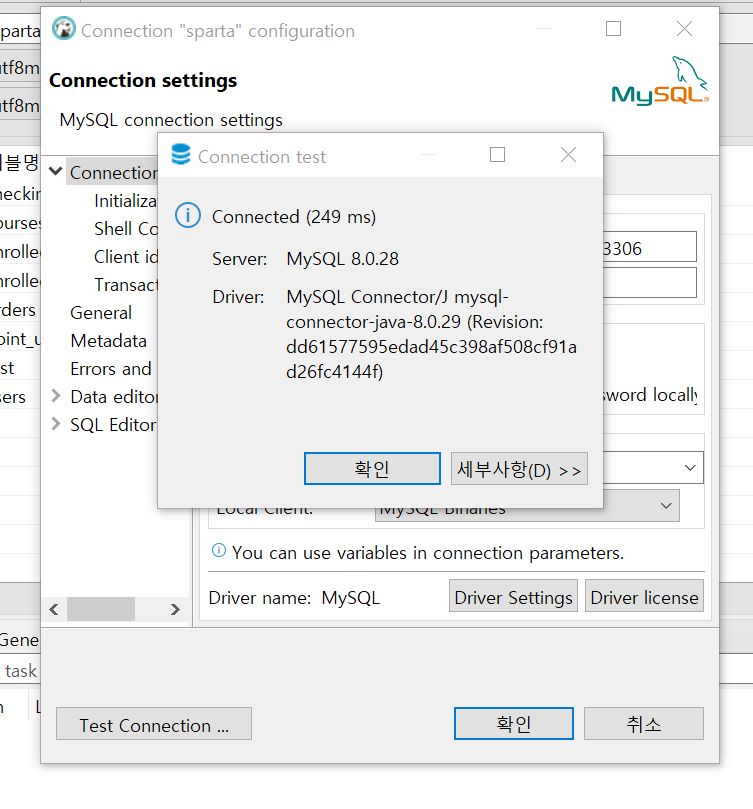Cancel configuration with 취소 button
This screenshot has width=753, height=809.
click(x=644, y=723)
